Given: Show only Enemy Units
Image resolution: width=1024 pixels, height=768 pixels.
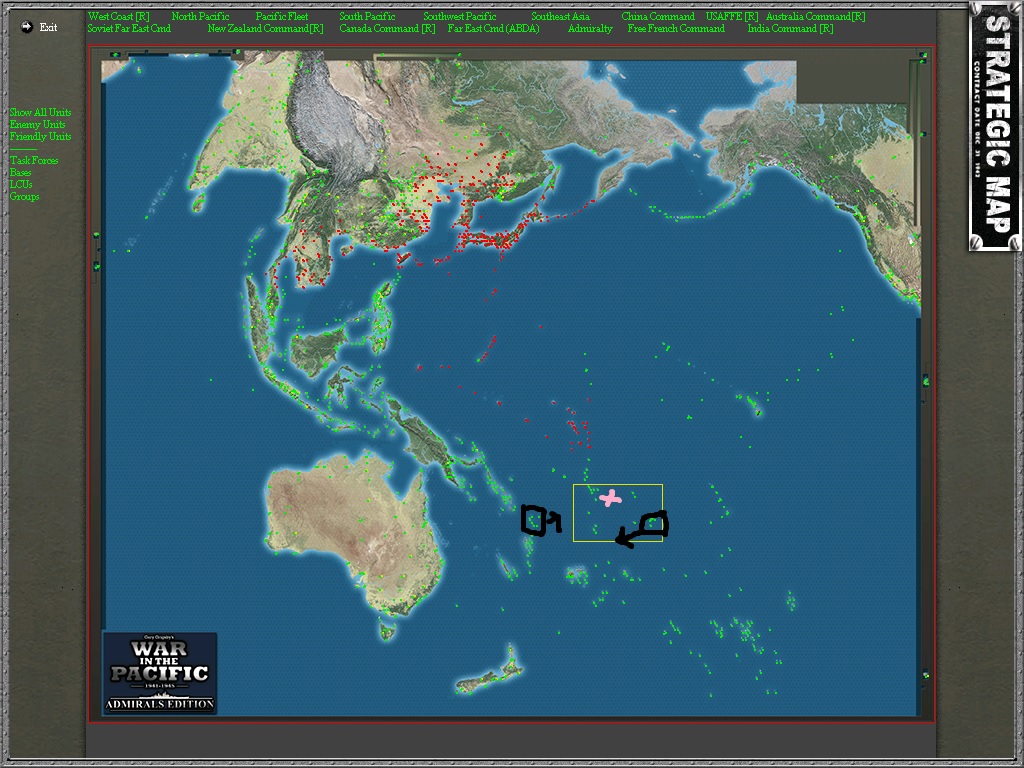Looking at the screenshot, I should (x=37, y=124).
